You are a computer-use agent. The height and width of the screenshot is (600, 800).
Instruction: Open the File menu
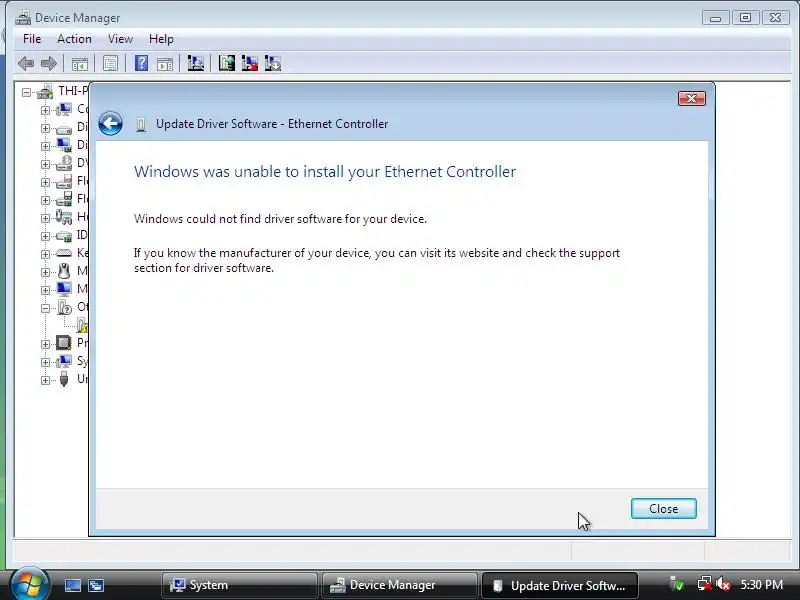32,39
